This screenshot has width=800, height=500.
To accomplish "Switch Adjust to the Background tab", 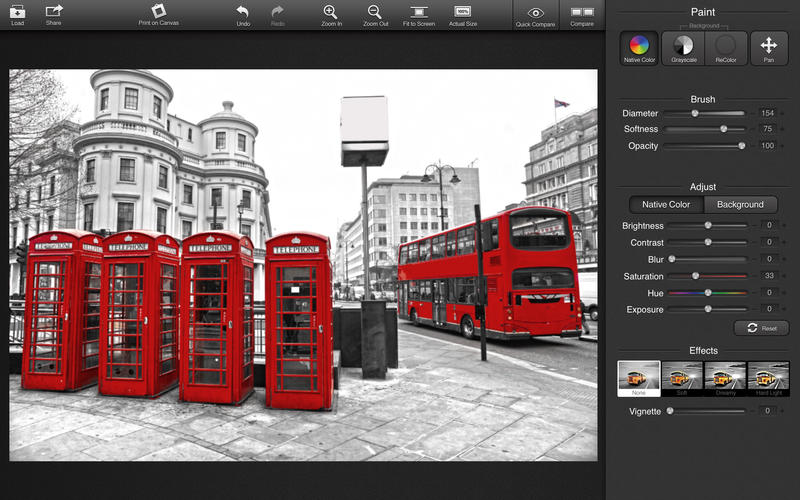I will (x=740, y=205).
